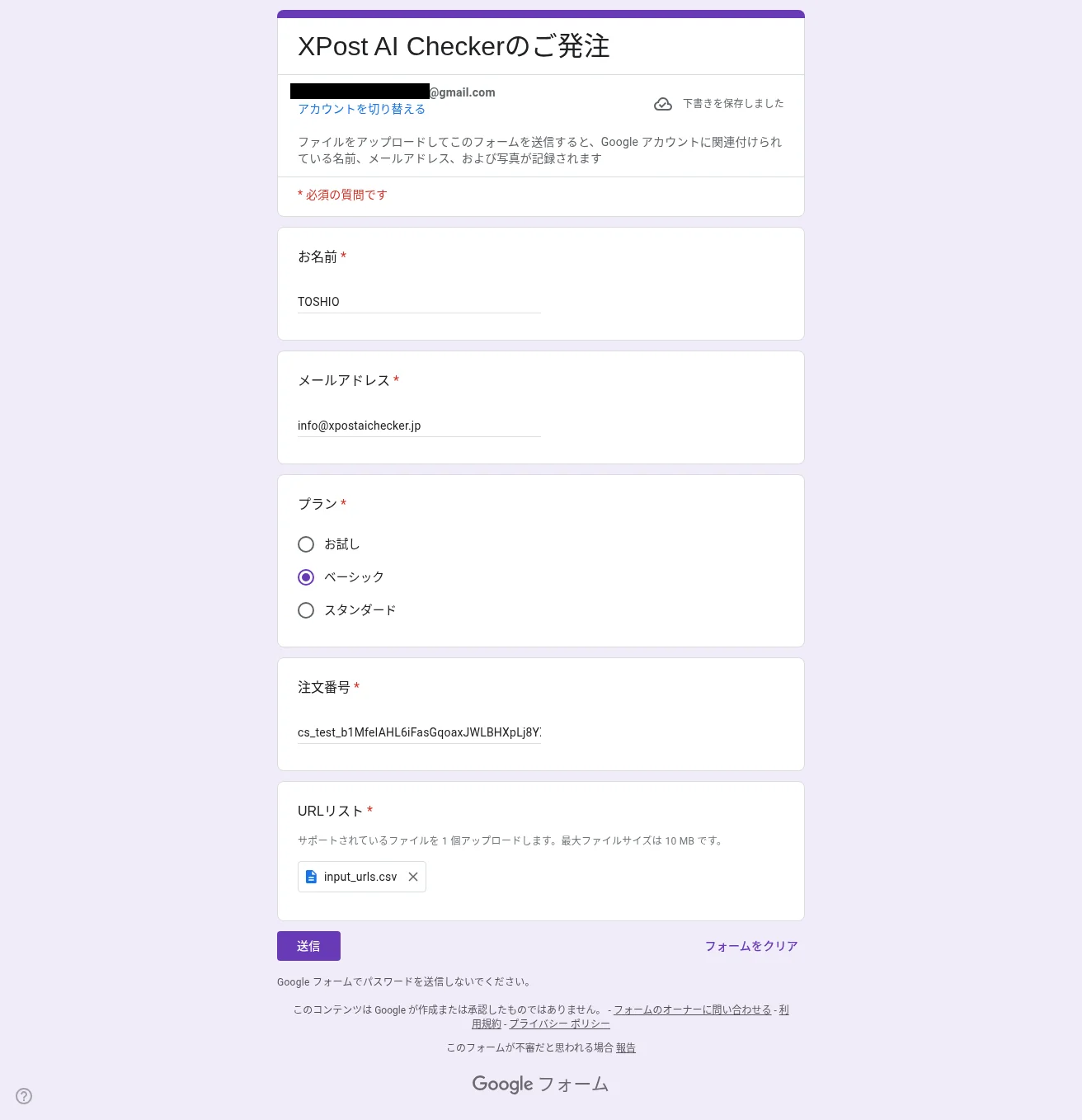Click the cloud draft-saved icon
This screenshot has height=1120, width=1082.
(x=663, y=104)
